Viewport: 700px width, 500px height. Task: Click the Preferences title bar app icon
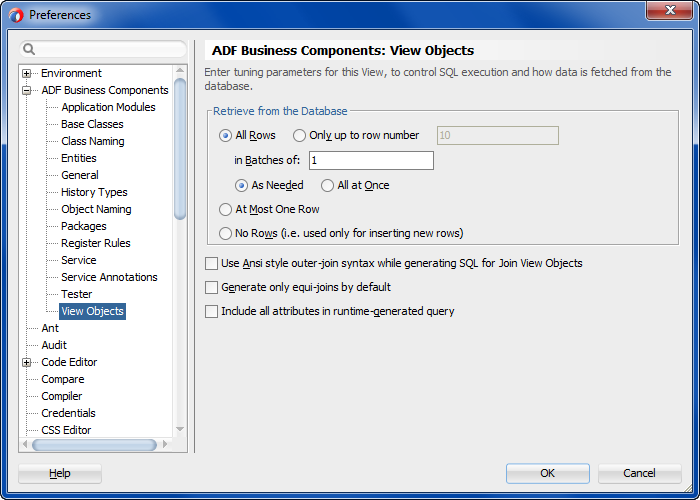coord(16,15)
